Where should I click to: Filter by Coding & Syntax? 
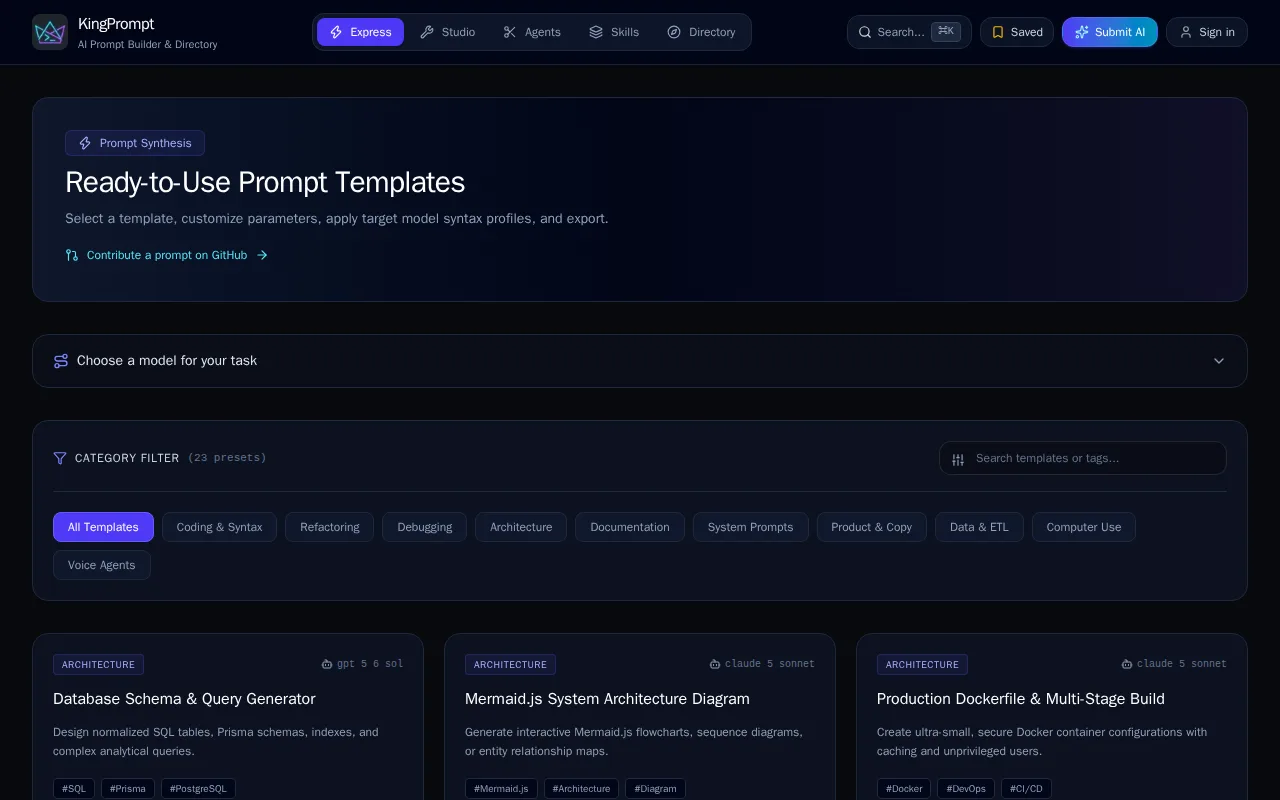click(219, 527)
